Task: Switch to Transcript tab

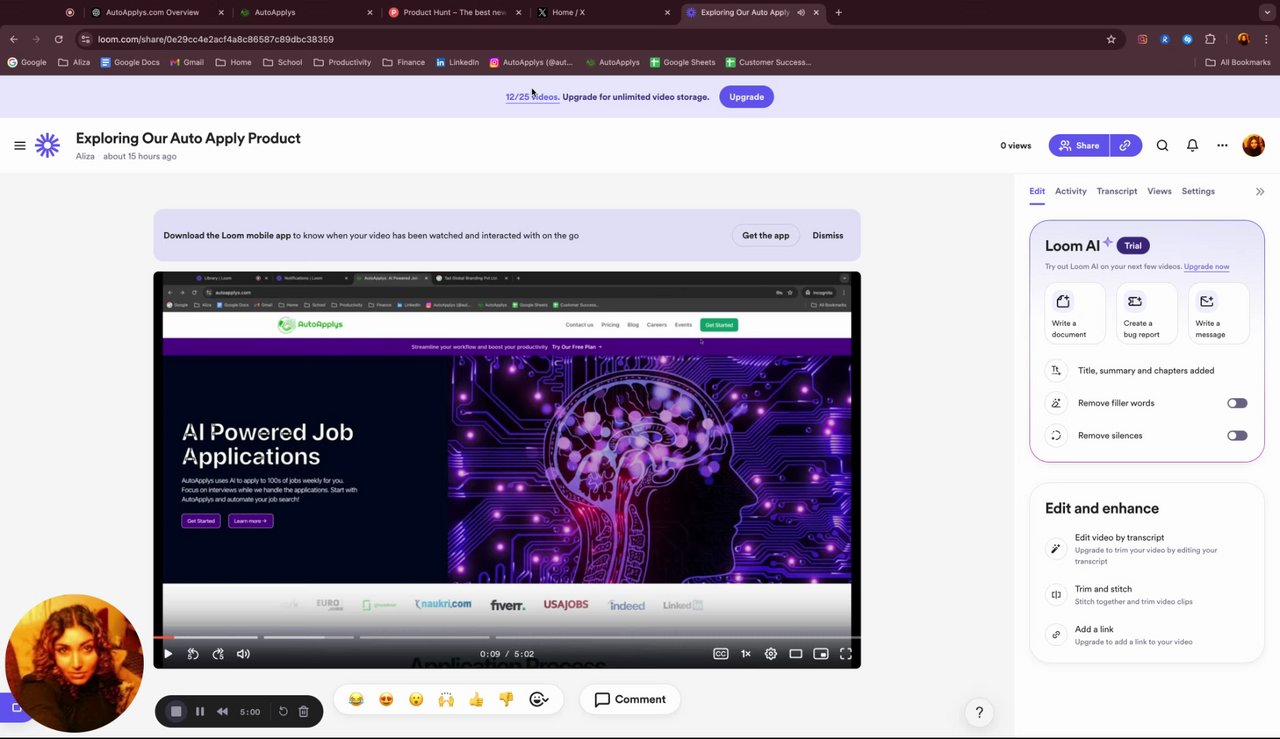Action: [1116, 191]
